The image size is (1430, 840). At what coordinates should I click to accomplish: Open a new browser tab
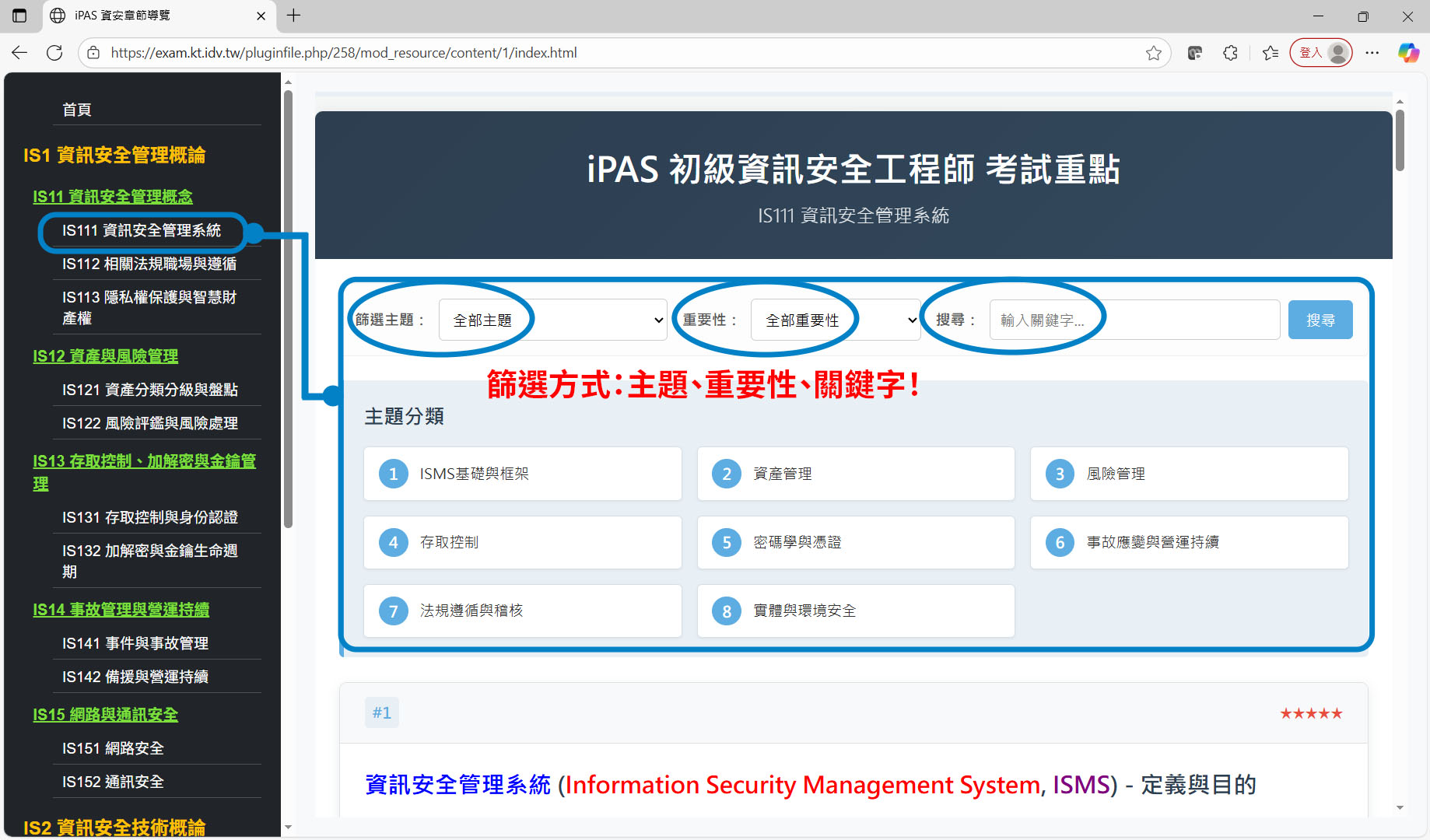[293, 16]
